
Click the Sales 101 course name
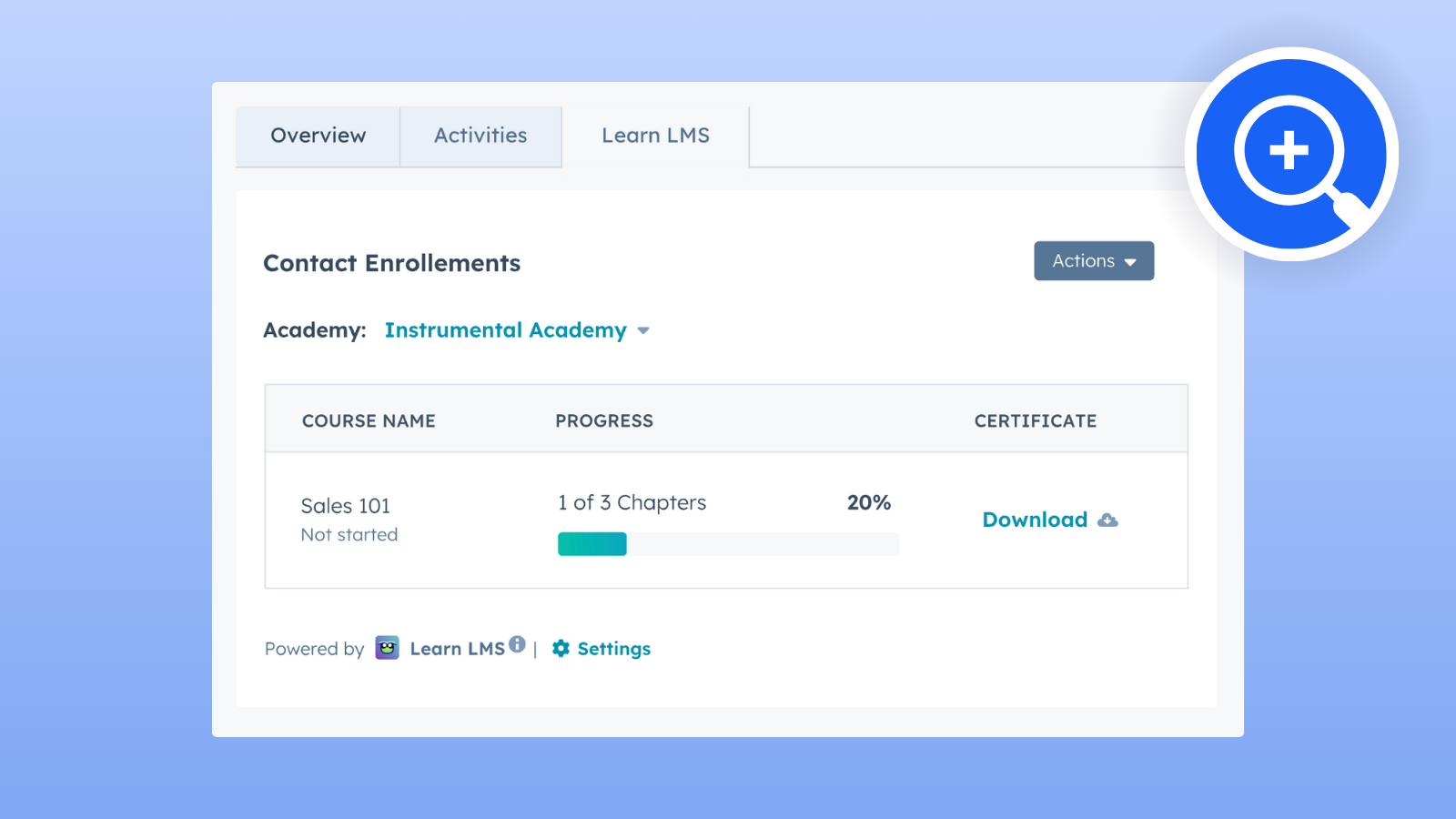coord(346,506)
